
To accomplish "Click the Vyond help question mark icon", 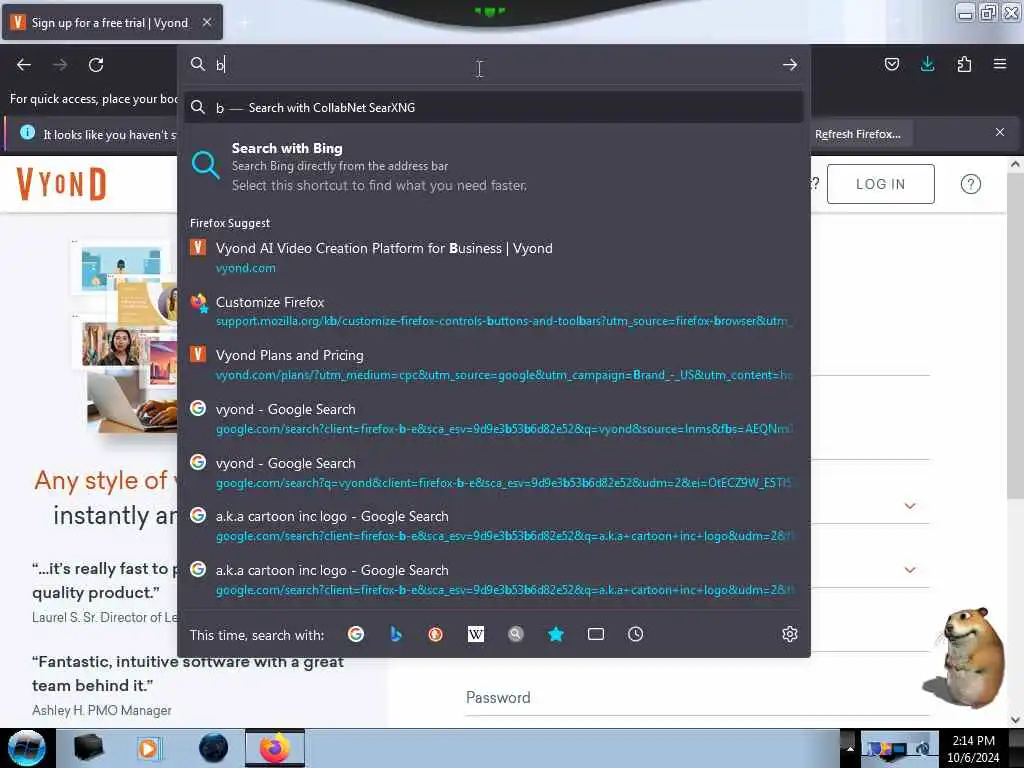I will click(970, 184).
